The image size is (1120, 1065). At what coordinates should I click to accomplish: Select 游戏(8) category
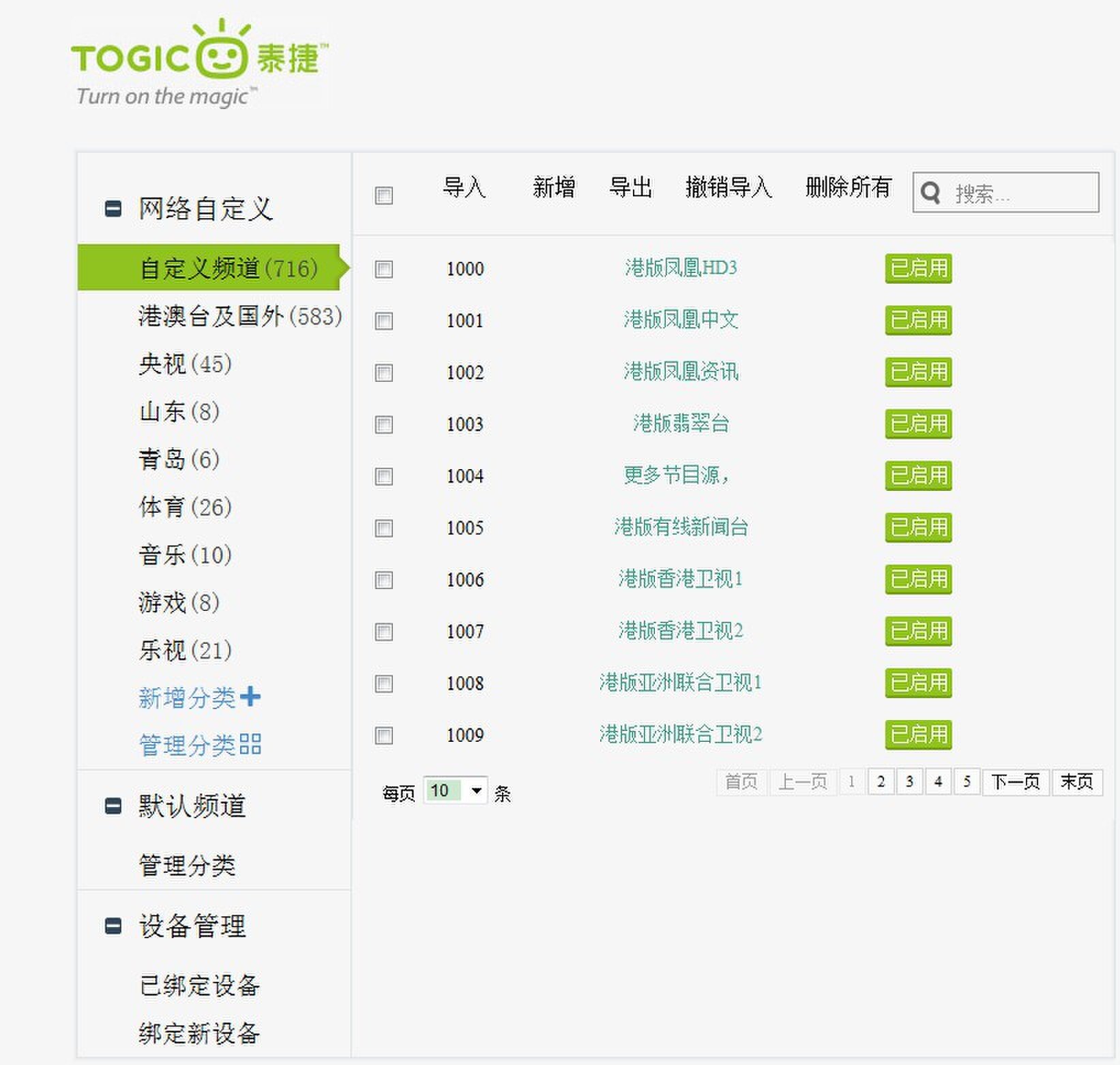coord(179,602)
